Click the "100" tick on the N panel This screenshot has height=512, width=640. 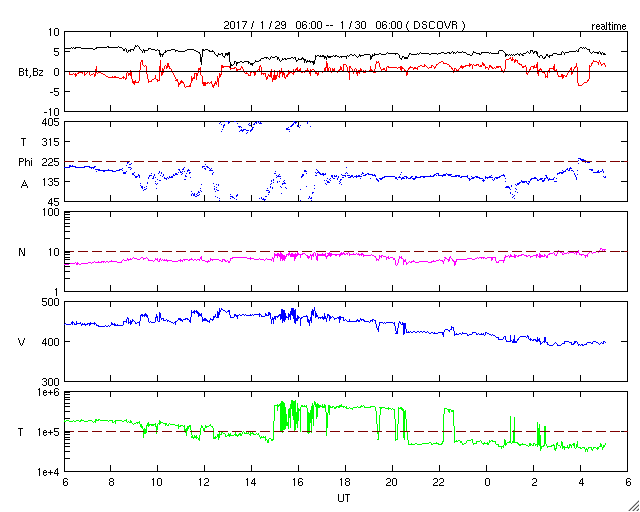pyautogui.click(x=51, y=212)
